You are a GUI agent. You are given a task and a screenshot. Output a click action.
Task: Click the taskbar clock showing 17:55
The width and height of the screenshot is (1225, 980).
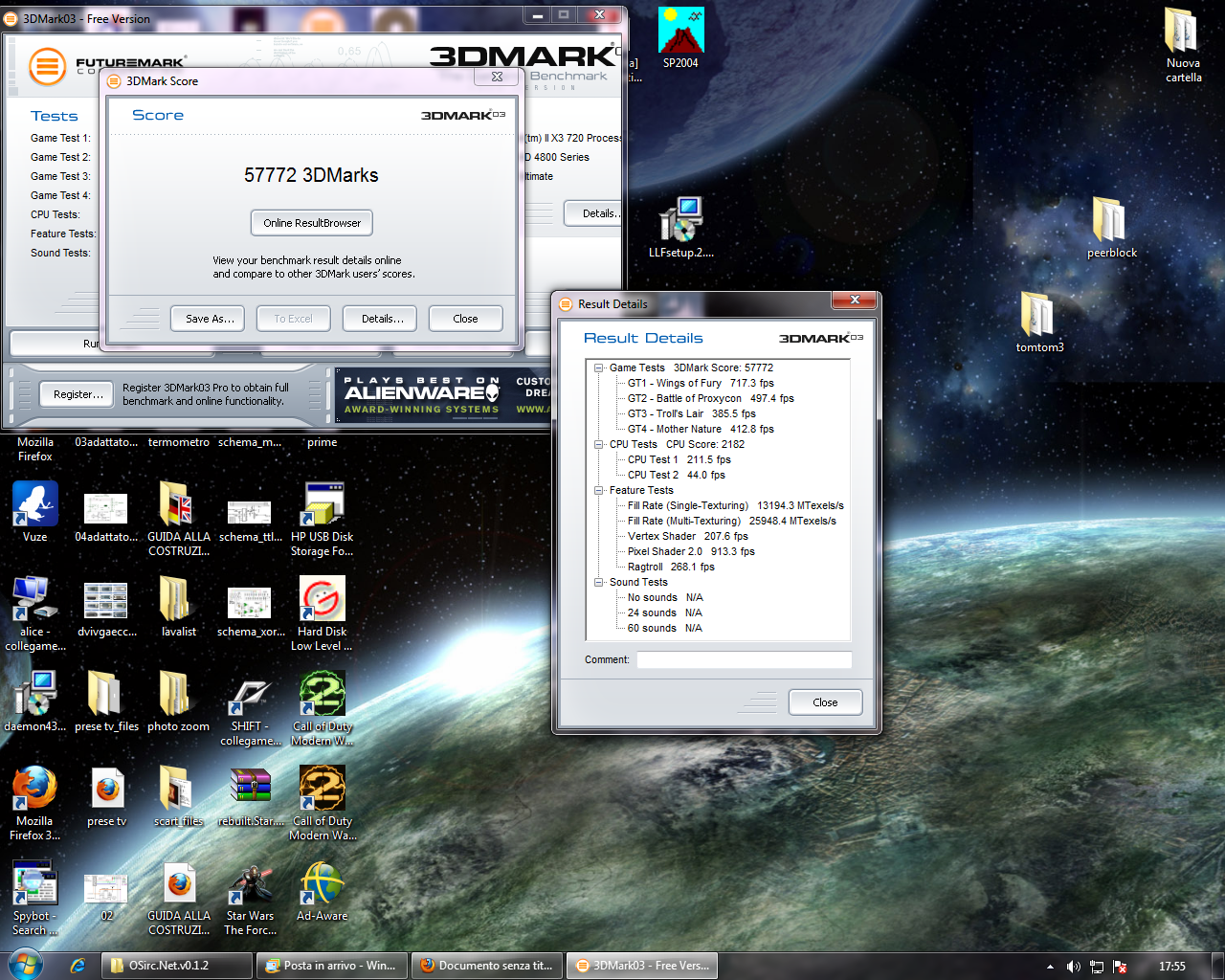[x=1171, y=967]
